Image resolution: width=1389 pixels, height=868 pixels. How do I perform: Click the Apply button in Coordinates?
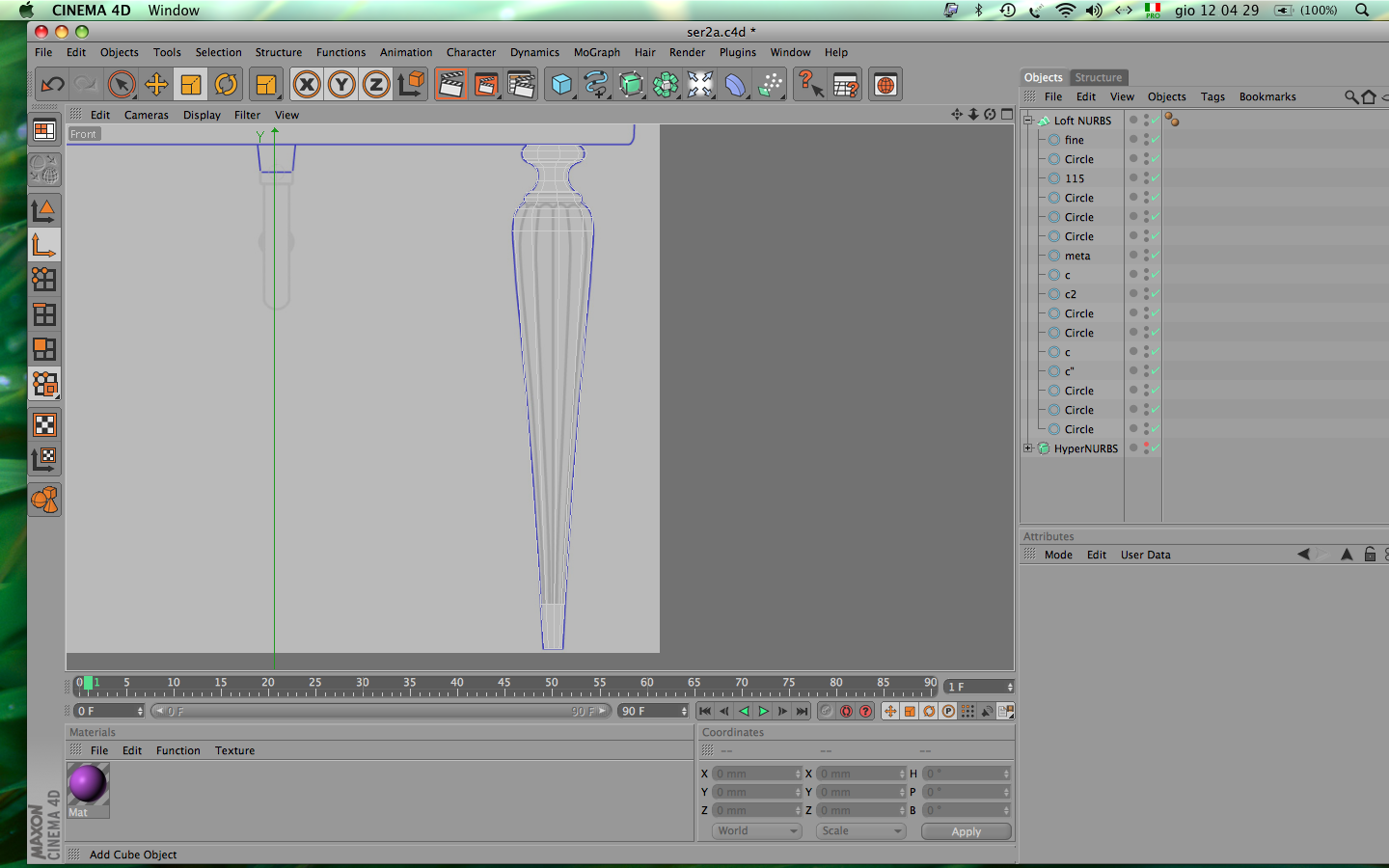(966, 831)
